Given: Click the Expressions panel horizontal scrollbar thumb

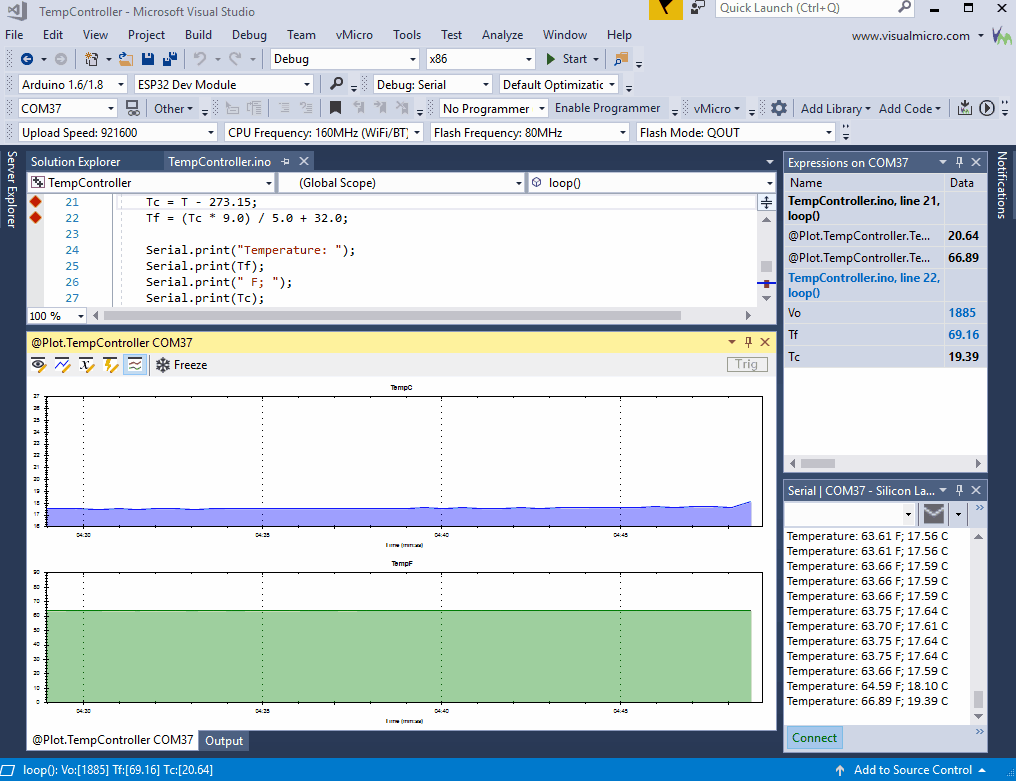Looking at the screenshot, I should (x=818, y=463).
